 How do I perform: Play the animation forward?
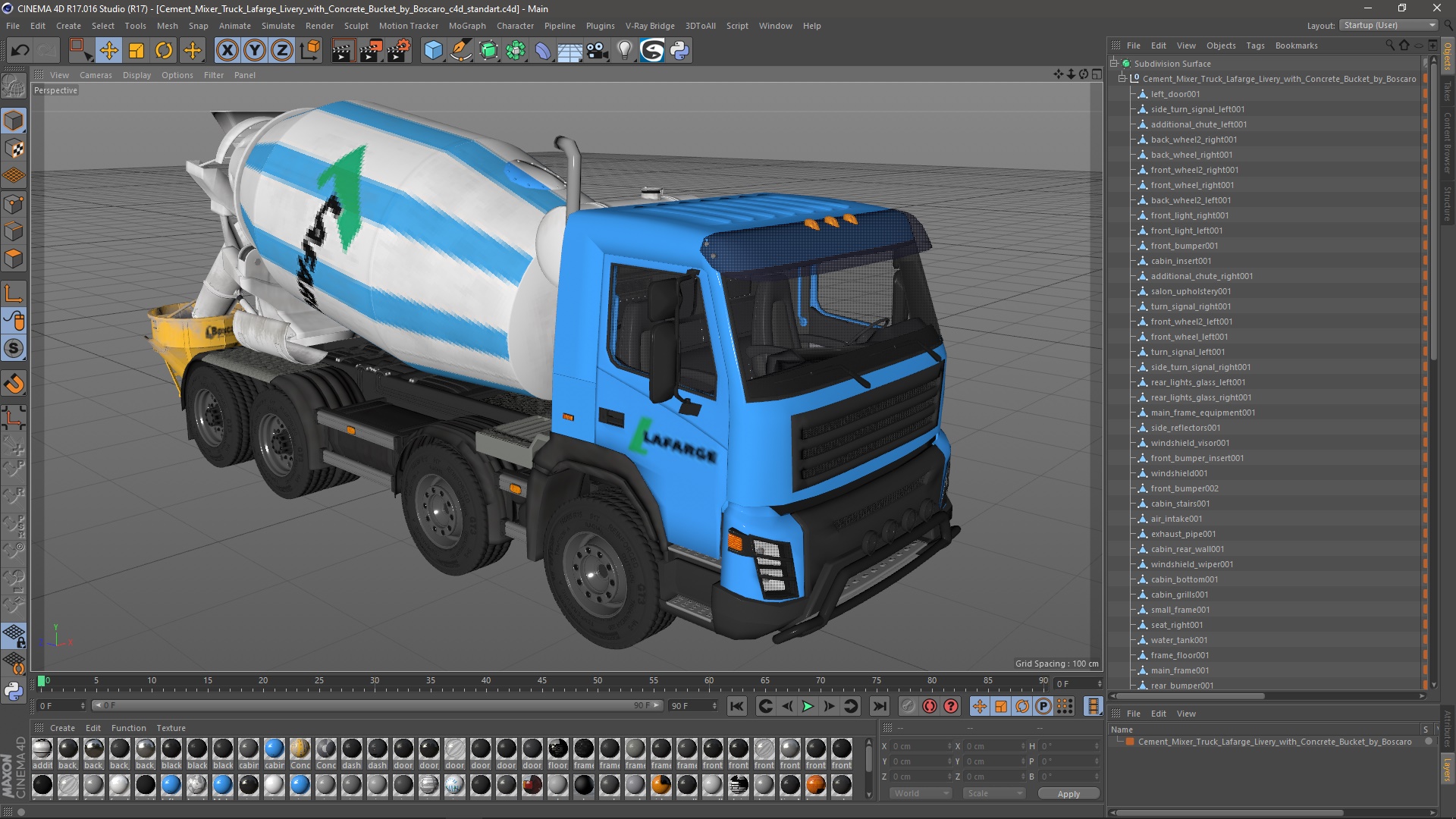[808, 706]
